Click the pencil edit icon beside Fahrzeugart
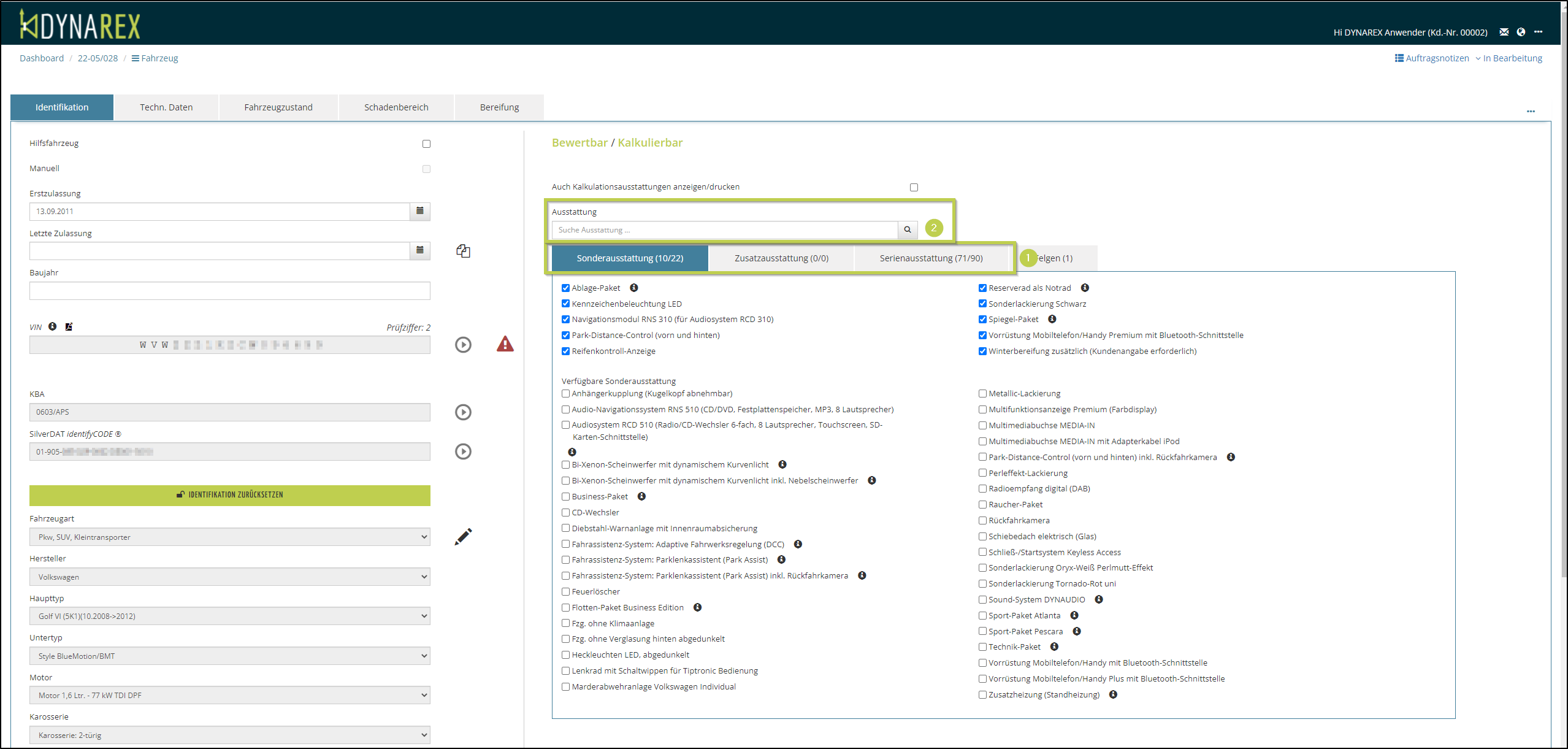Screen dimensions: 1568x749 [x=463, y=537]
